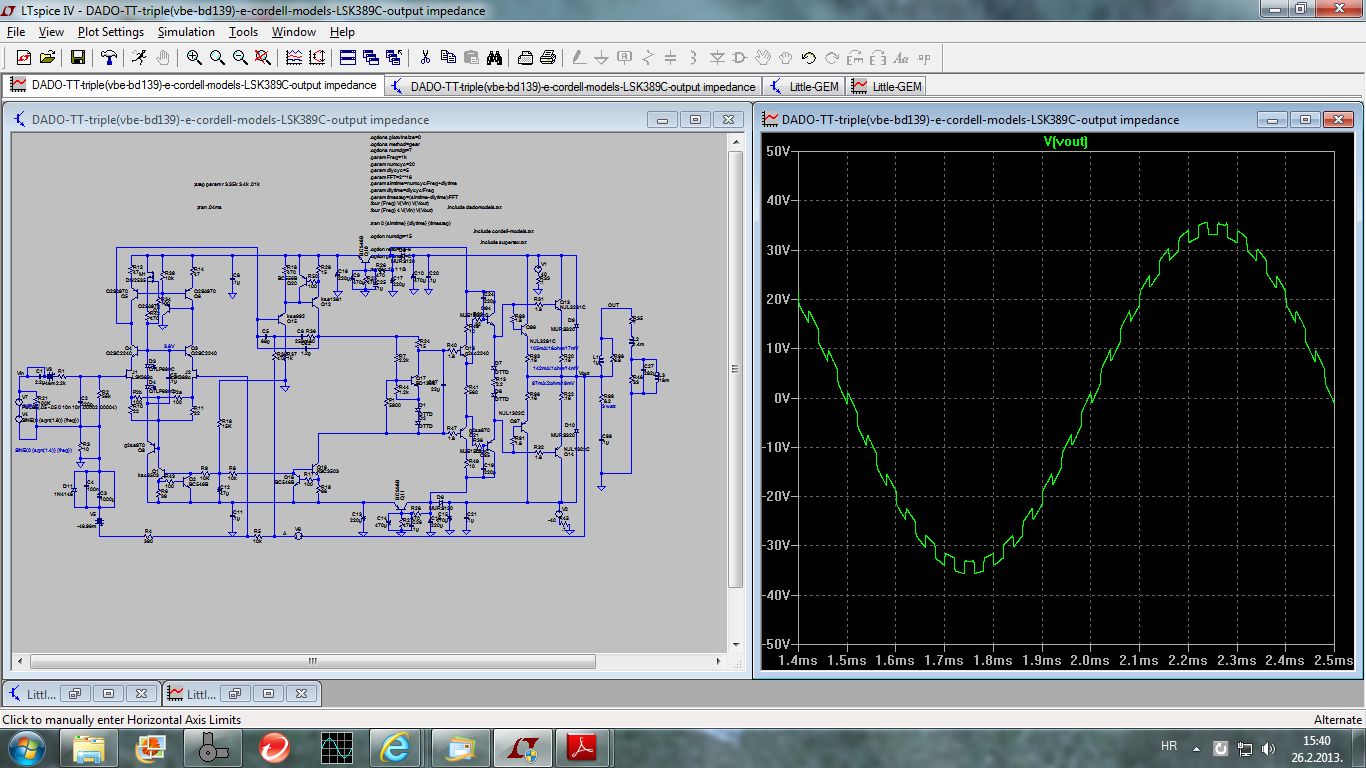Switch to the Little-GEM schematic tab
Screen dimensions: 1366x768
pos(804,86)
